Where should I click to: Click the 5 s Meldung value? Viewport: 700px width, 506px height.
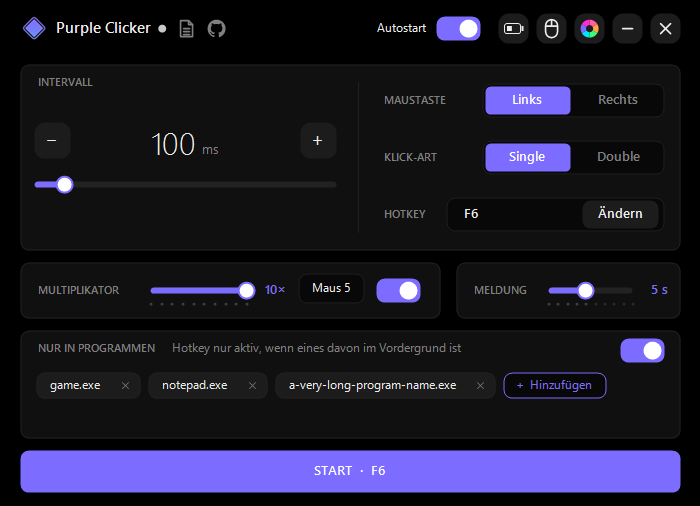659,290
